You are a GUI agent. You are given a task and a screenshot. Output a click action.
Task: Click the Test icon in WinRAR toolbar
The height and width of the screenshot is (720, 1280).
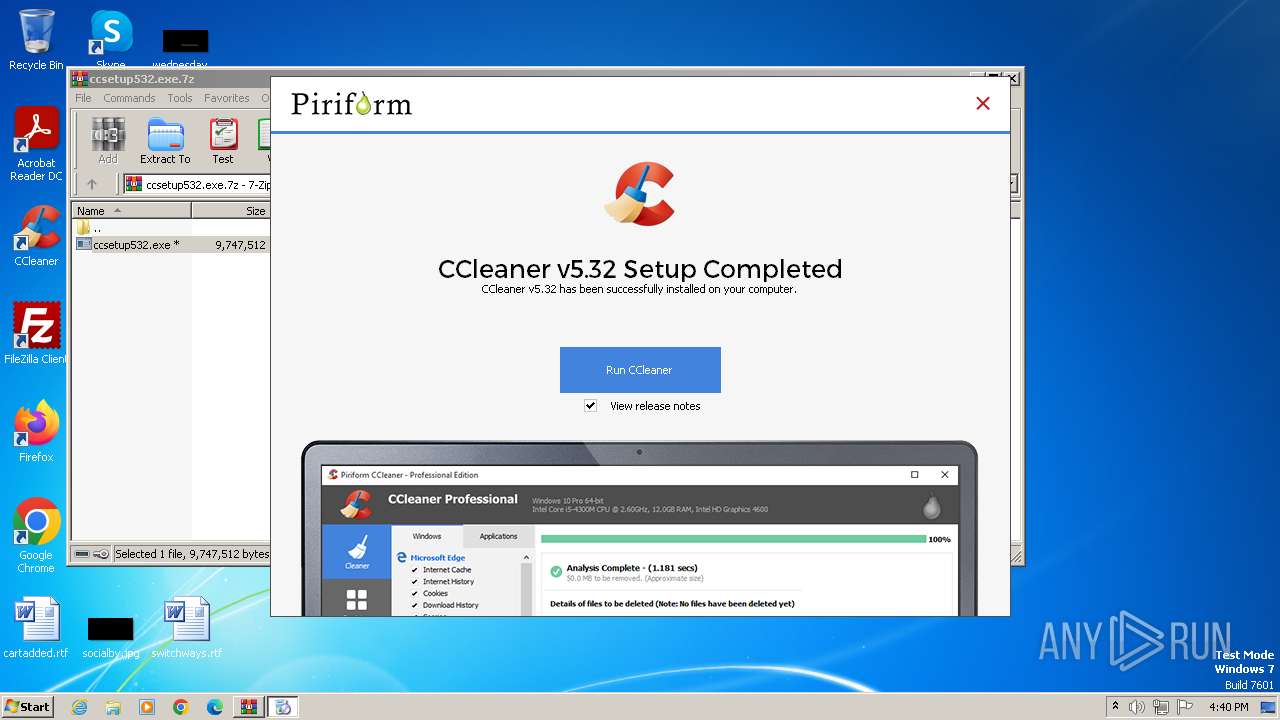point(223,141)
